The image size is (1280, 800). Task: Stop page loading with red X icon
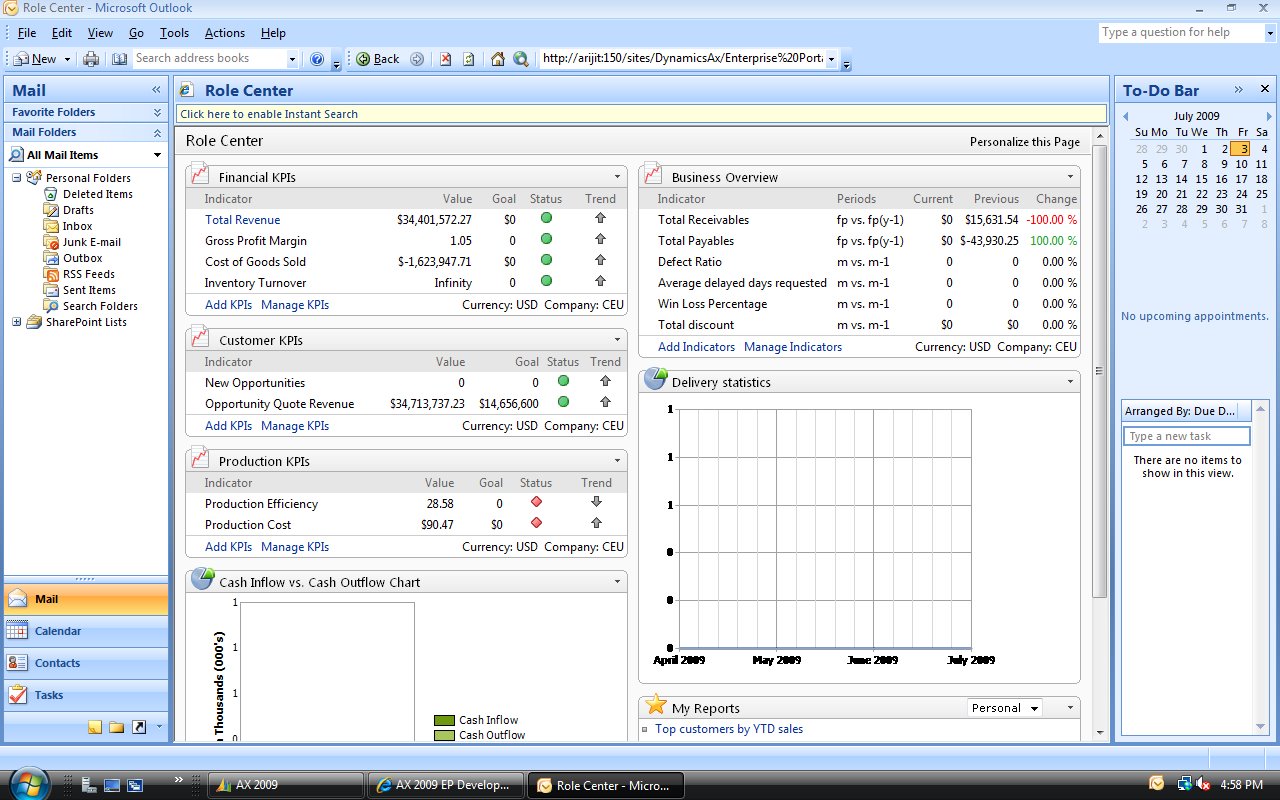[x=446, y=59]
